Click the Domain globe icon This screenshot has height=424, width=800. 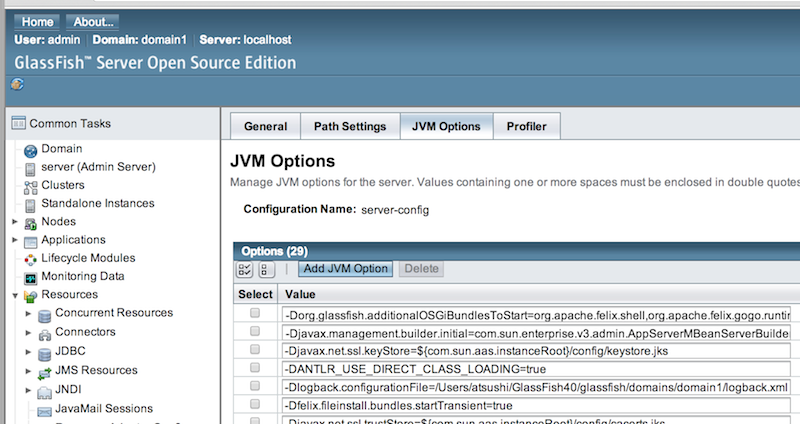[30, 149]
